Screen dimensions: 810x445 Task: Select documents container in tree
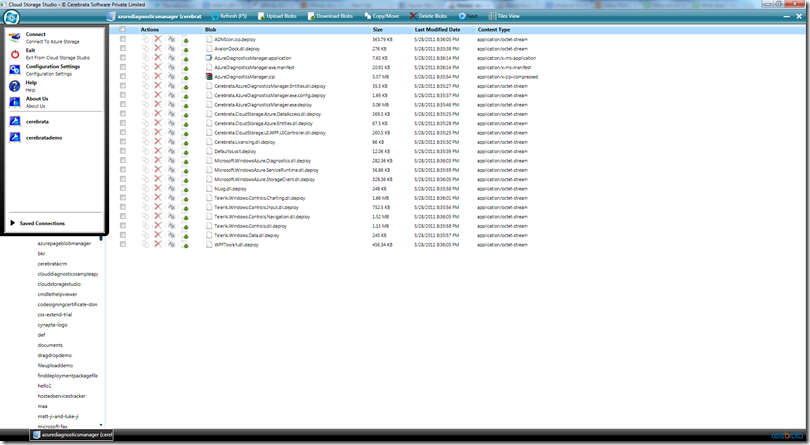coord(50,345)
